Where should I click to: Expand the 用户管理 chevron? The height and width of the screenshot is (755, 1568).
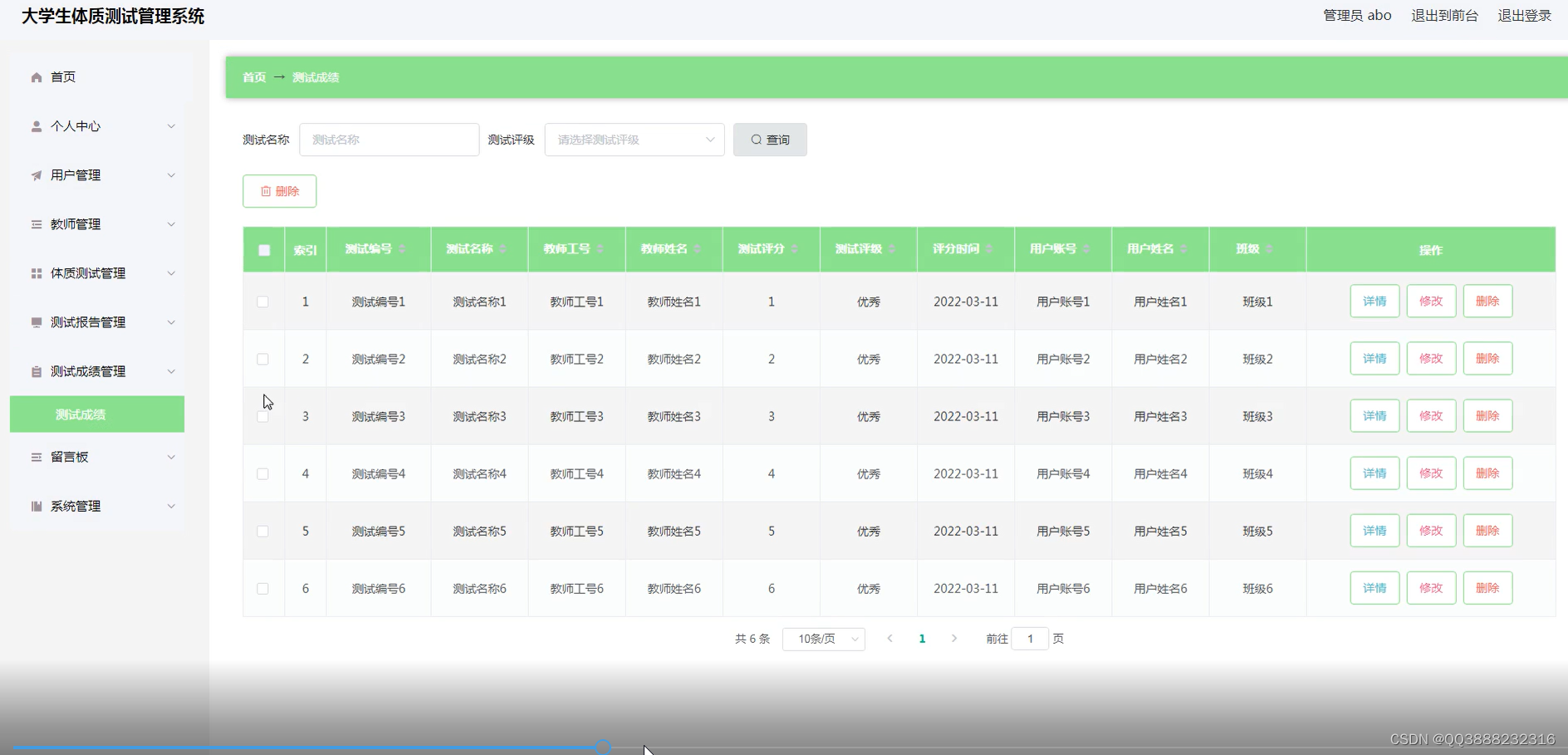pos(171,175)
